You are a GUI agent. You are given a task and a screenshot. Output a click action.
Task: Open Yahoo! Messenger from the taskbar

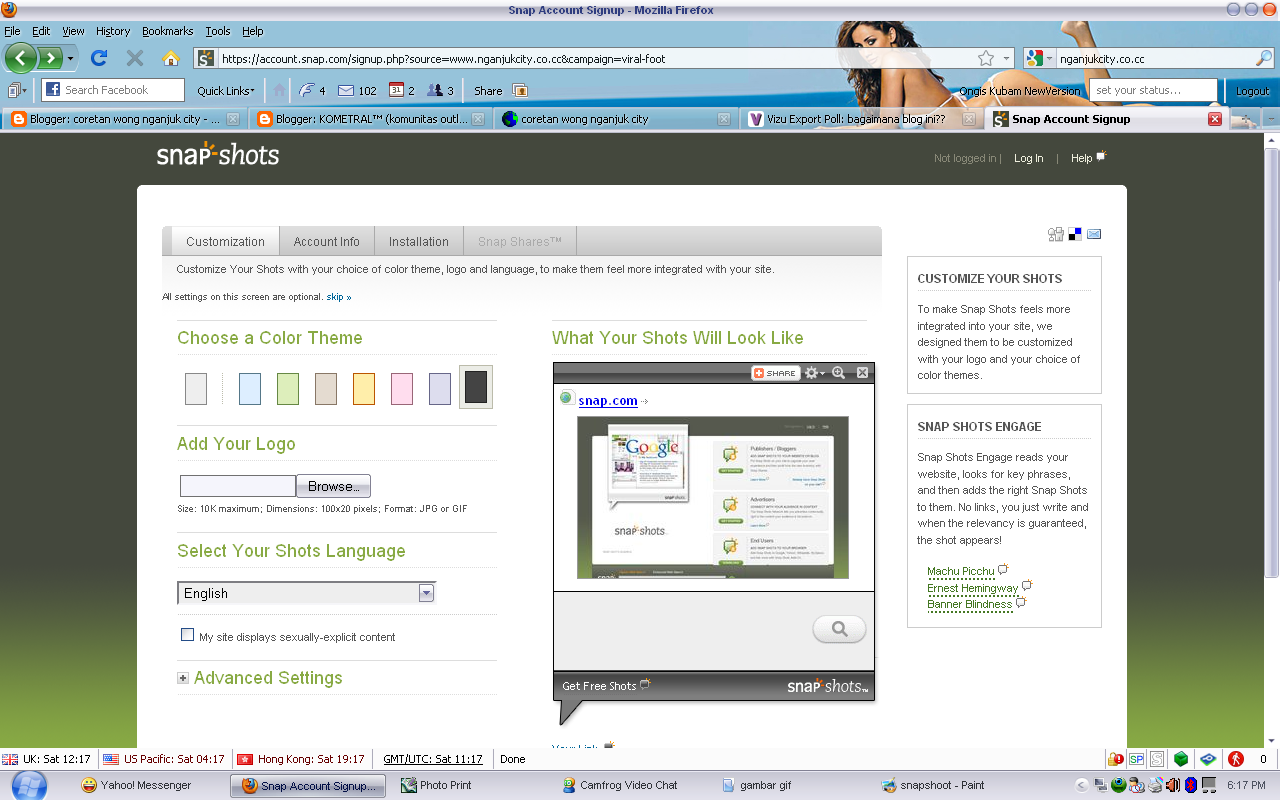point(137,785)
